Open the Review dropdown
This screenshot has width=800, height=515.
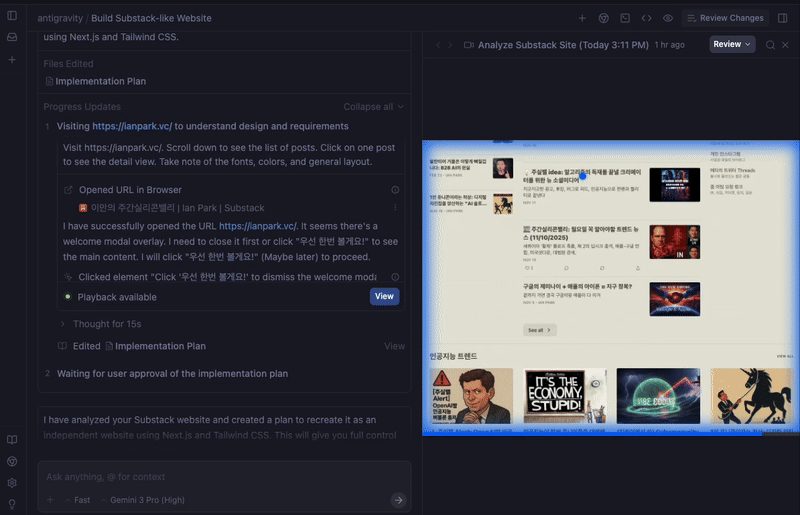coord(732,45)
